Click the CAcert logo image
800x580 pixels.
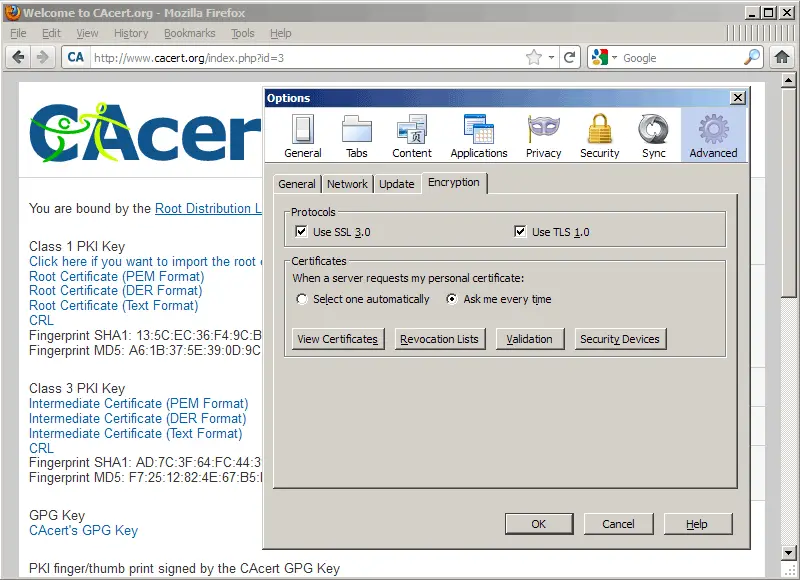click(x=145, y=132)
